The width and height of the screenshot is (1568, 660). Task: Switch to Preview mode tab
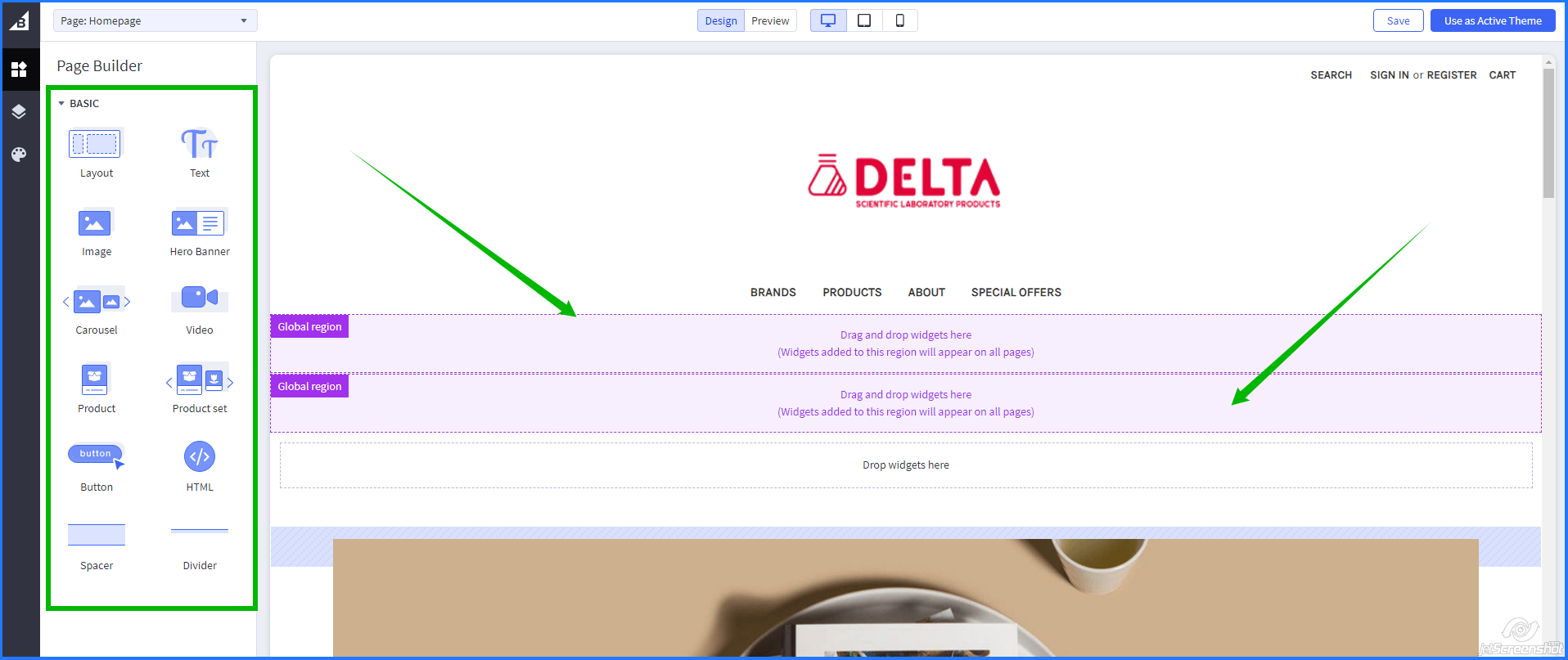(x=770, y=20)
